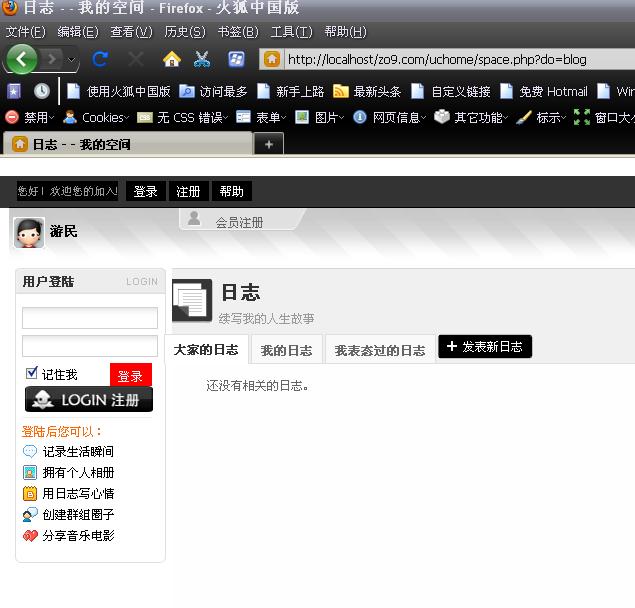Image resolution: width=635 pixels, height=608 pixels.
Task: Open the 书签 menu
Action: tap(238, 32)
